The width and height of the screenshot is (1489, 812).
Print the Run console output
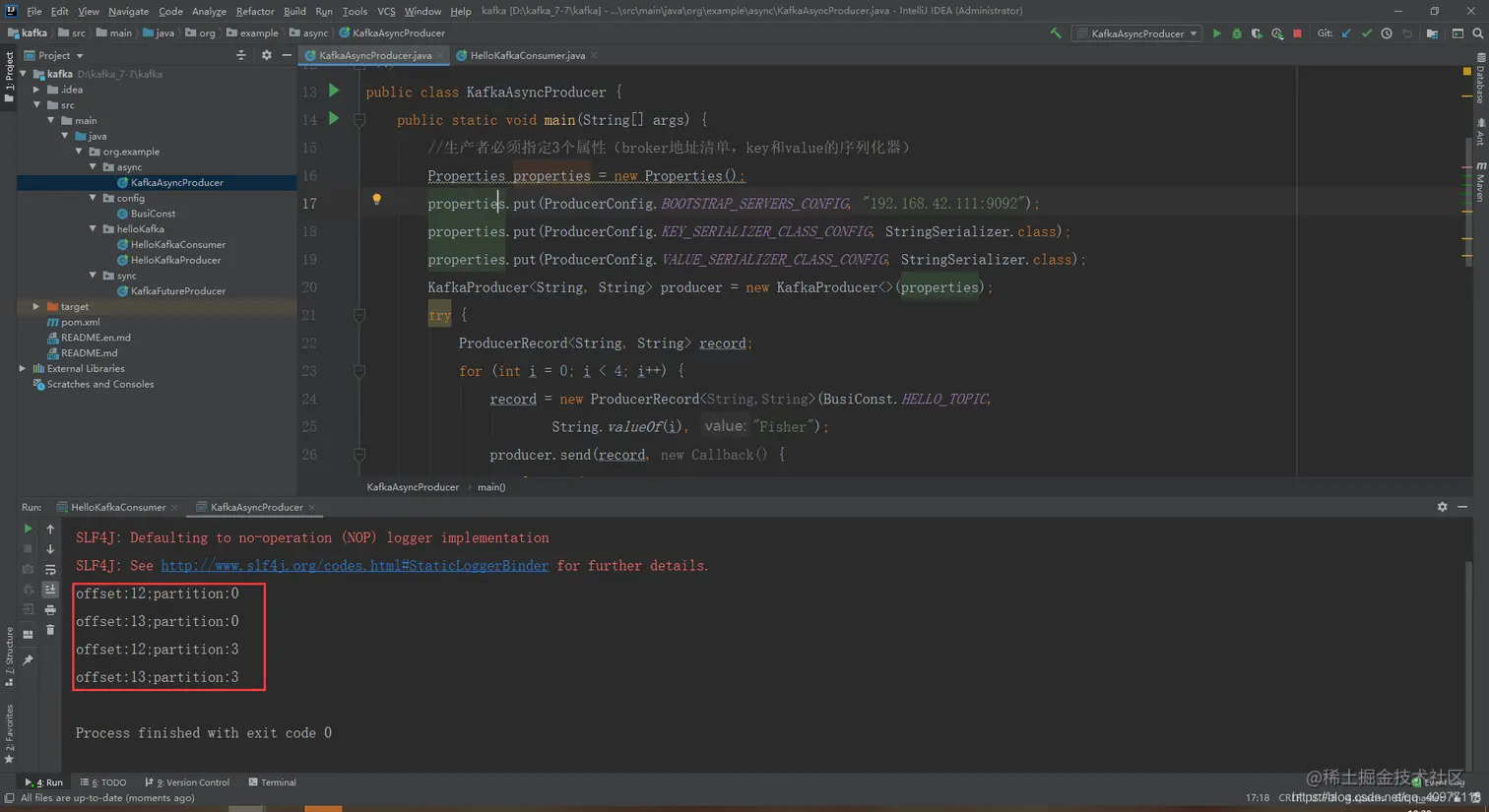coord(50,610)
